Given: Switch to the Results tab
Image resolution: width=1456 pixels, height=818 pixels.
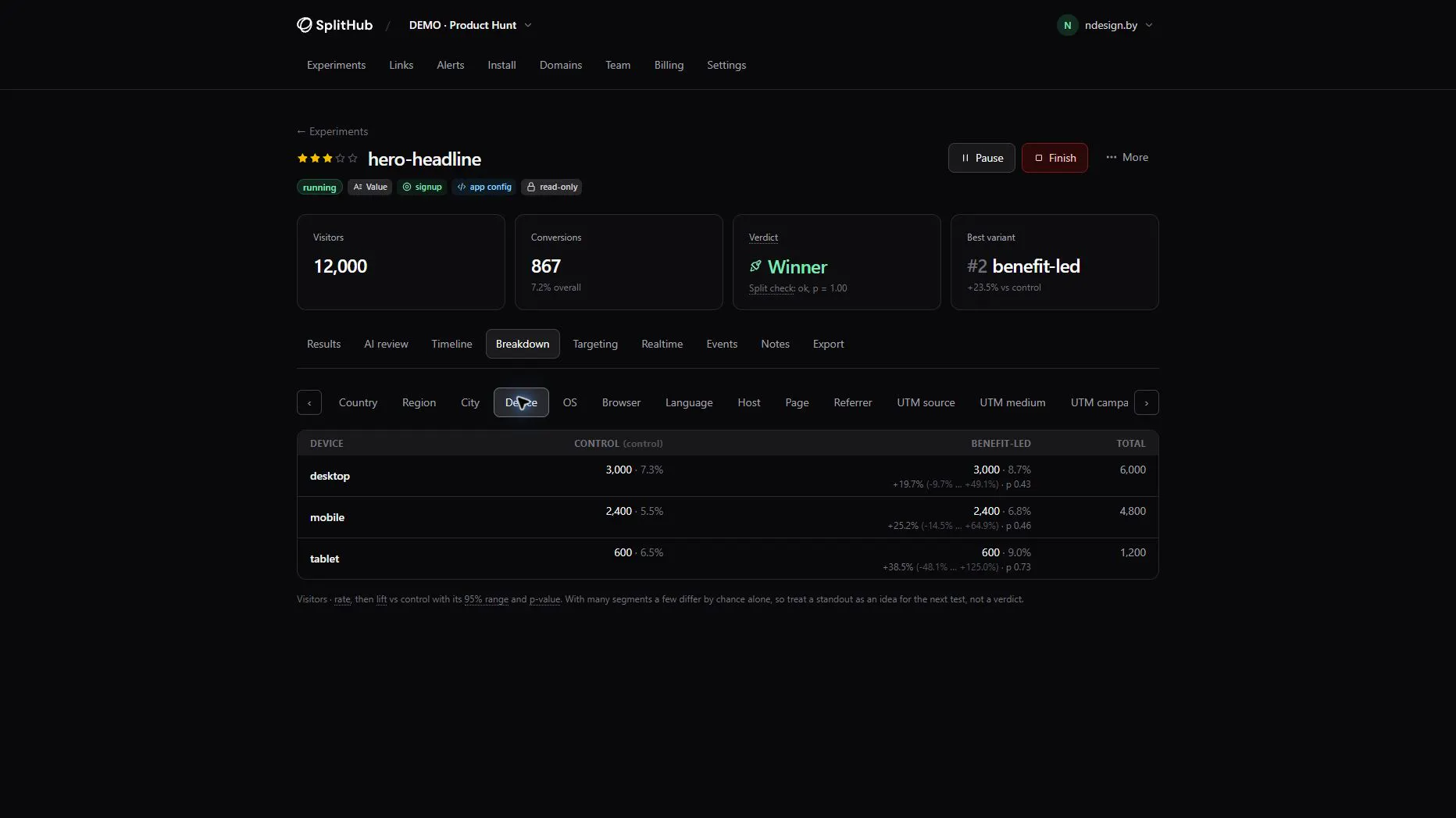Looking at the screenshot, I should 323,344.
